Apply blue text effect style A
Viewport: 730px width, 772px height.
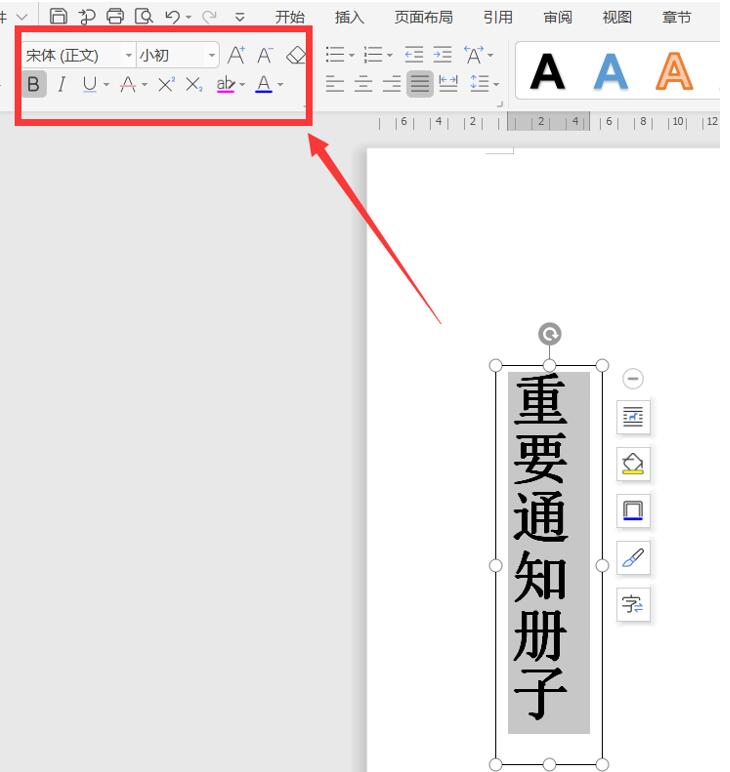(x=611, y=72)
